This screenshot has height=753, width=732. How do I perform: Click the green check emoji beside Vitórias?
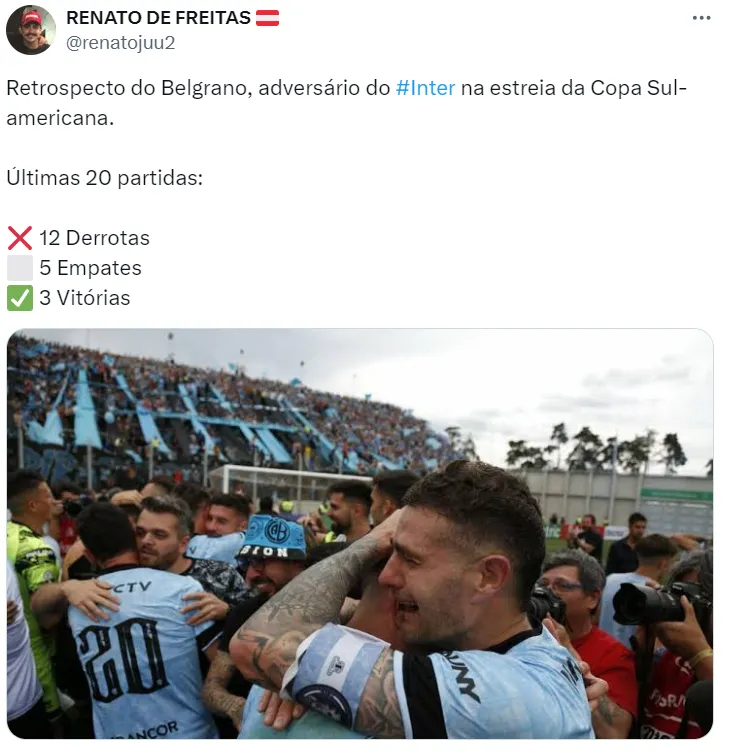(20, 298)
